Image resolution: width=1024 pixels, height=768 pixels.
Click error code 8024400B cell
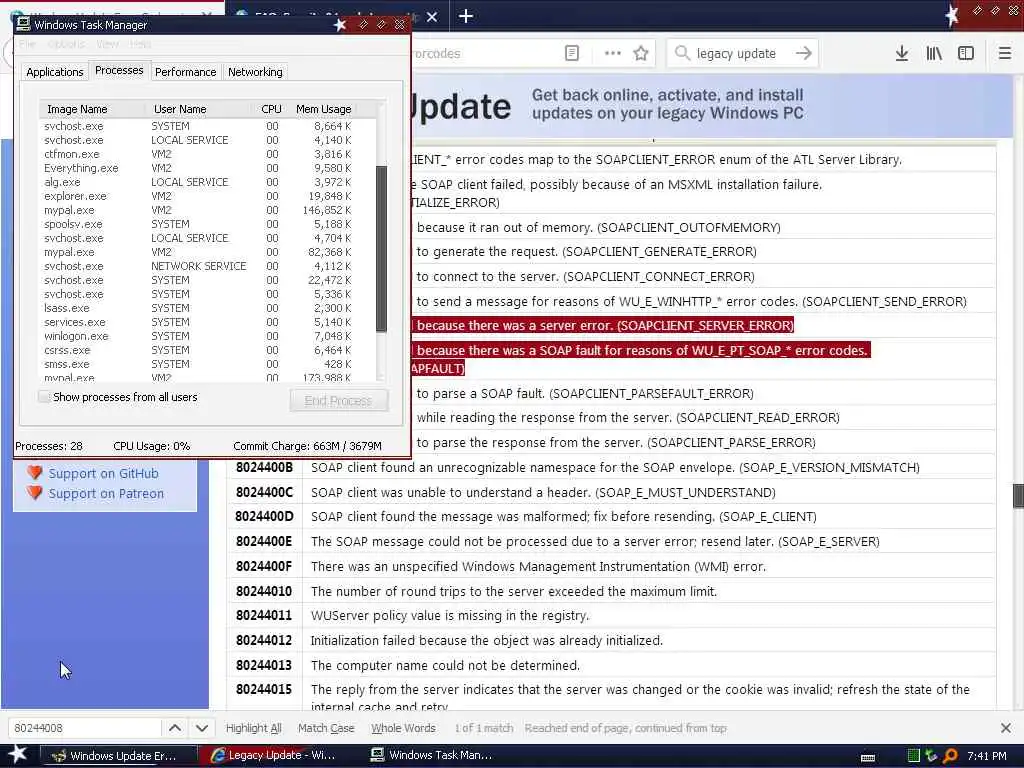(264, 467)
